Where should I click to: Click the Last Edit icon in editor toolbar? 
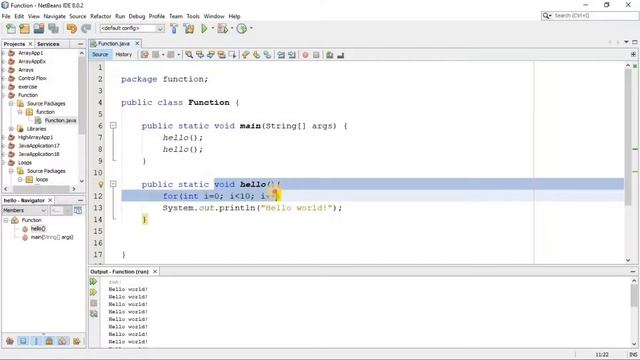pos(144,55)
